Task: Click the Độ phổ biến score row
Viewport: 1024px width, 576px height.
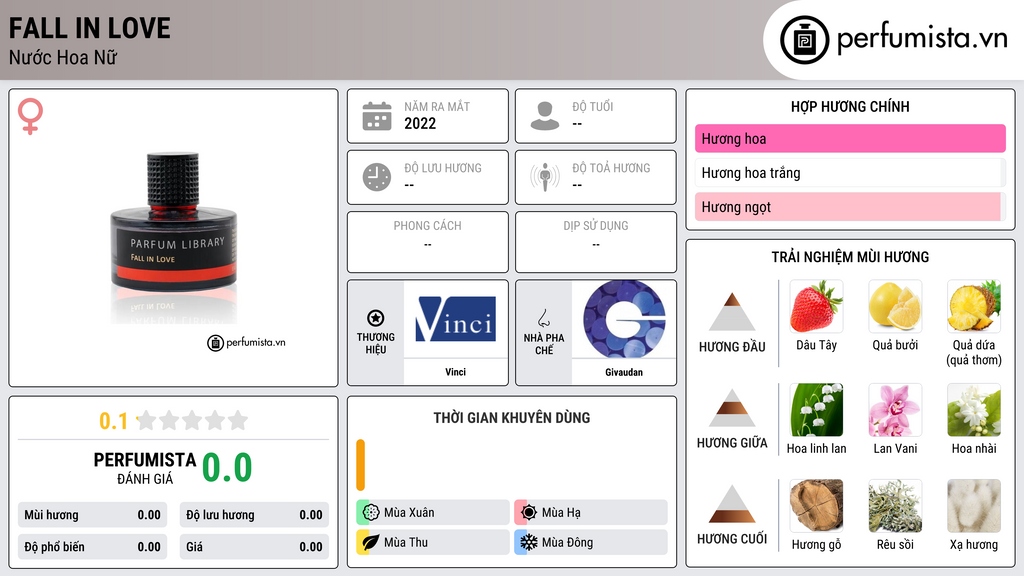Action: pyautogui.click(x=92, y=547)
